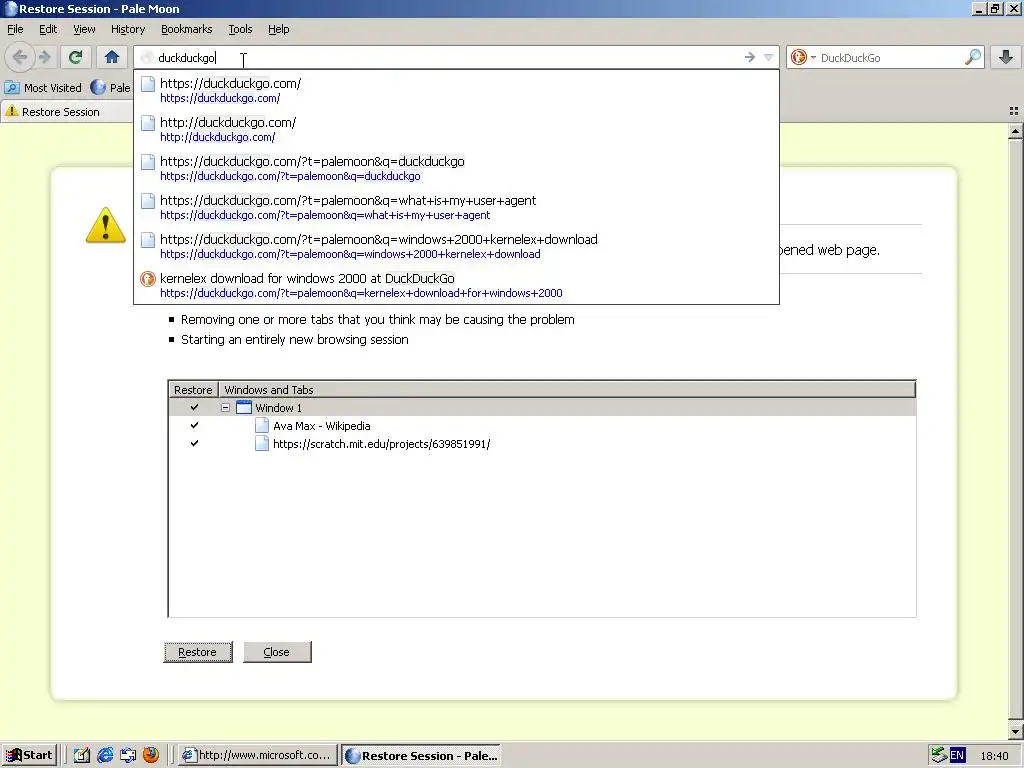
Task: Launch Firefox from the quick launch bar
Action: 151,756
